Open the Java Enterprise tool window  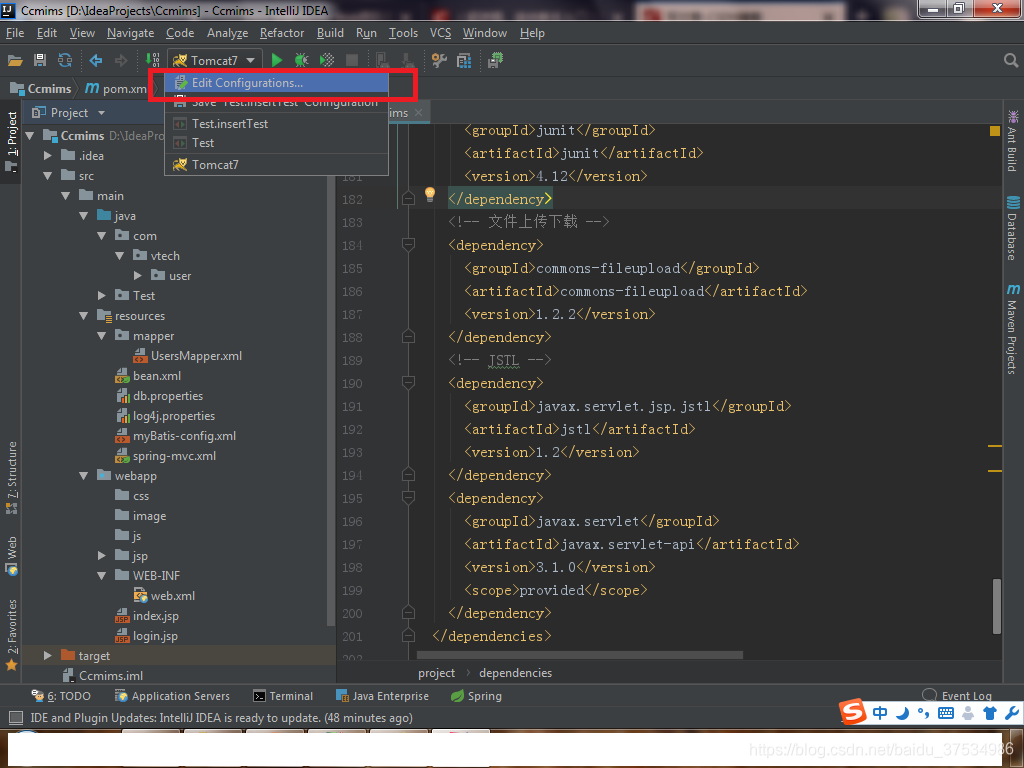(x=382, y=696)
